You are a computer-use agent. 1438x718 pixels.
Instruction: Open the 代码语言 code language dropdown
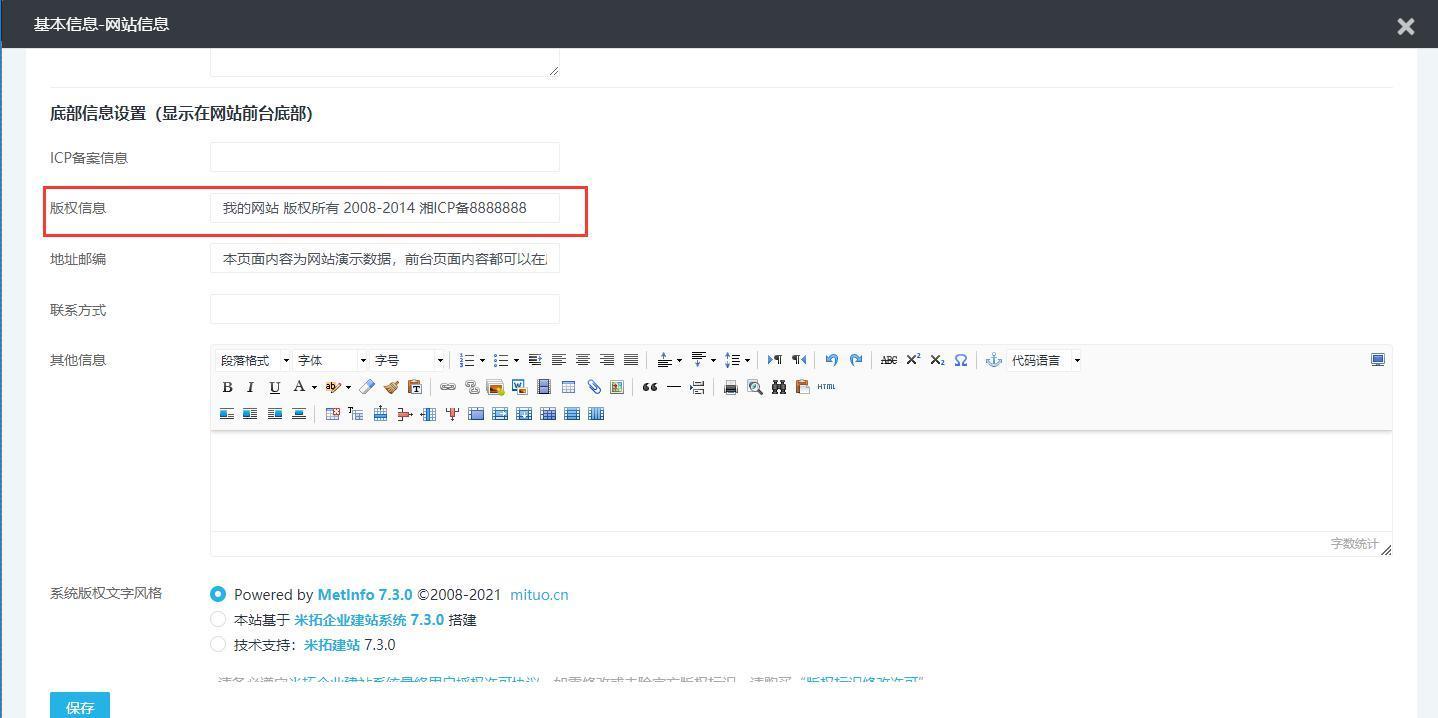[x=1045, y=360]
